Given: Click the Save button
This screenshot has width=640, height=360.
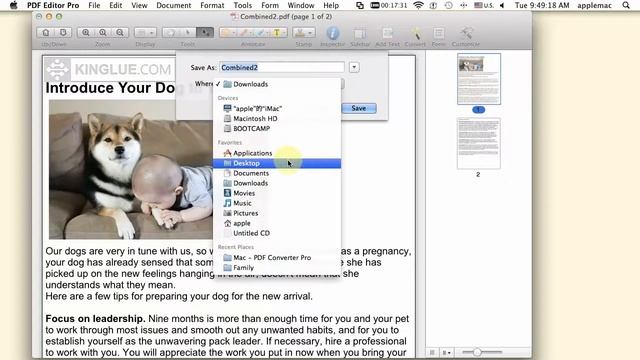Looking at the screenshot, I should 359,108.
